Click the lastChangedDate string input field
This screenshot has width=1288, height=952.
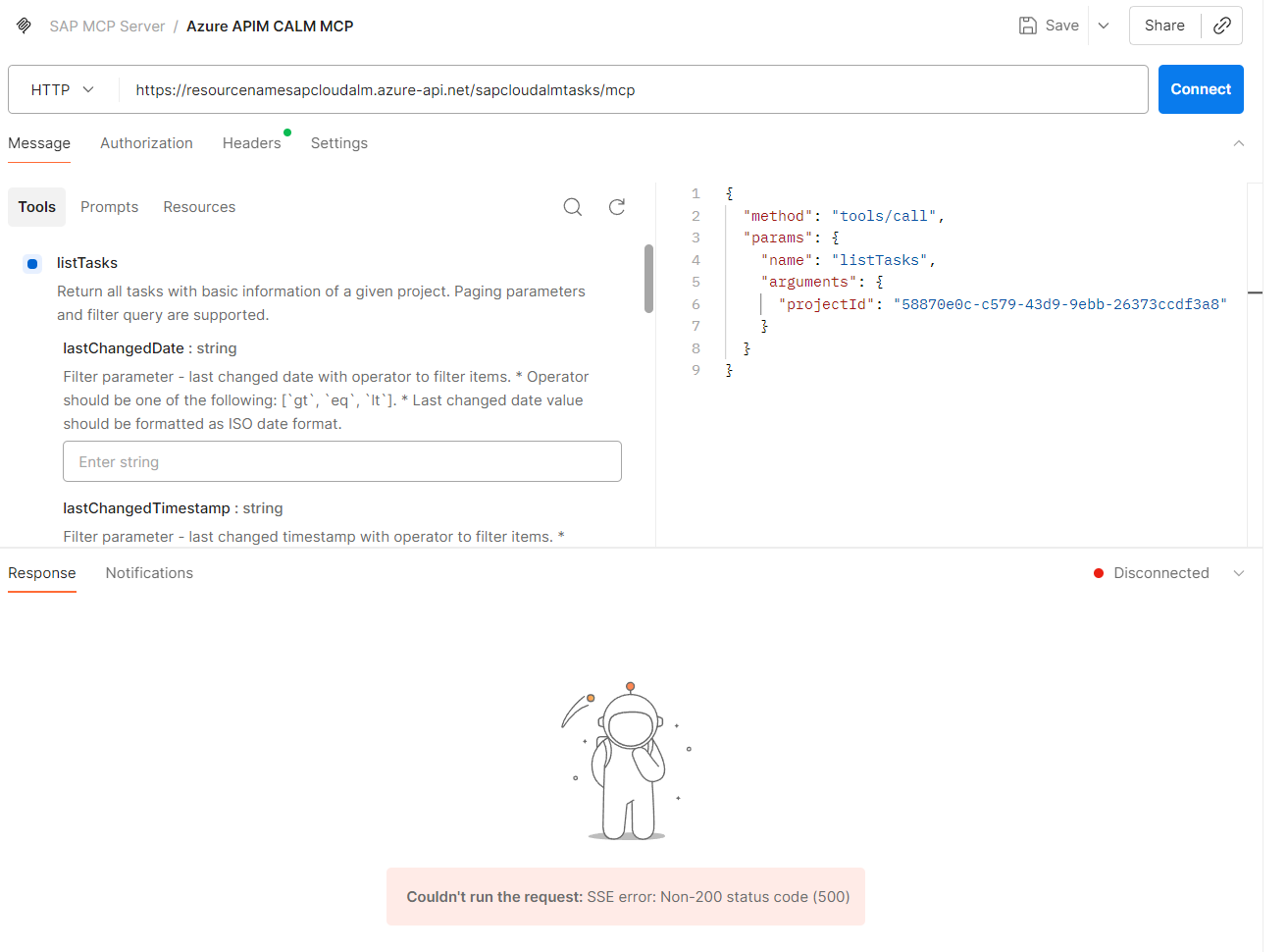(342, 461)
